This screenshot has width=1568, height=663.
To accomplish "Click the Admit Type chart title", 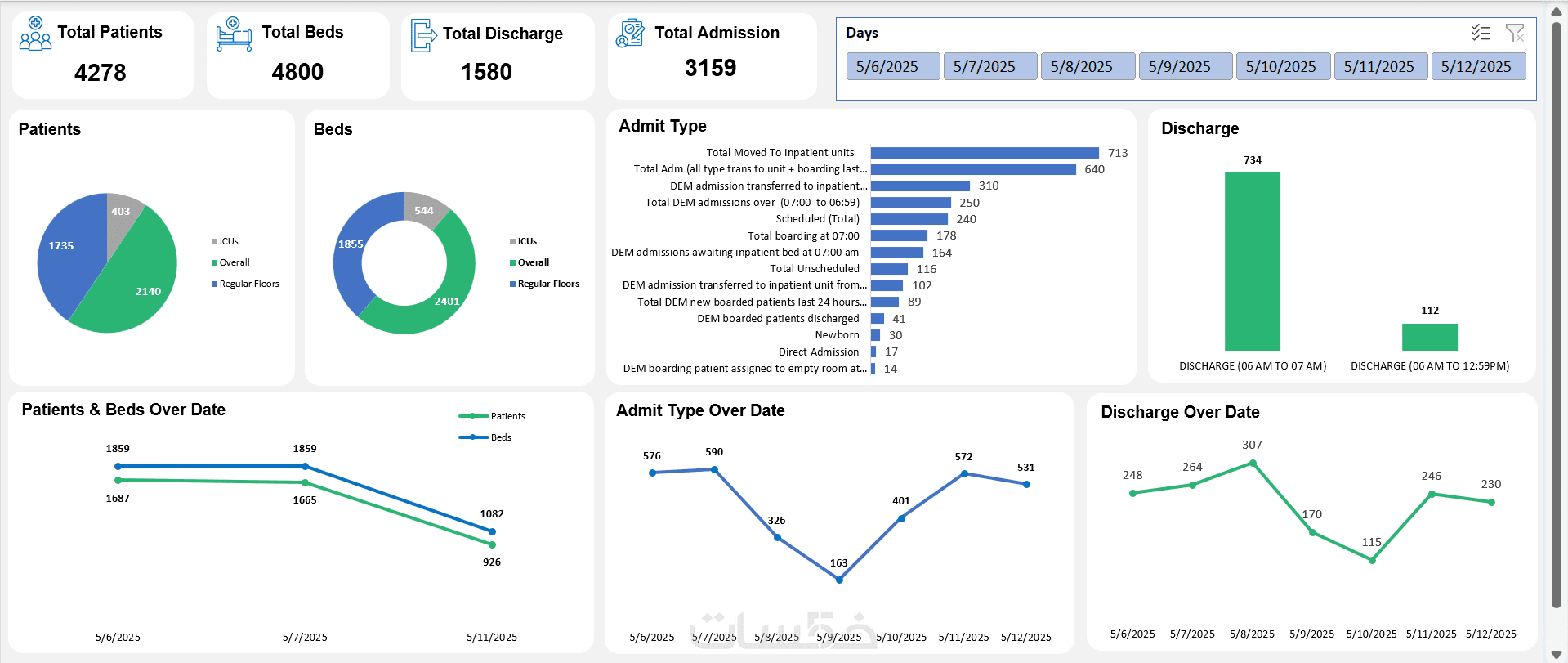I will pos(663,126).
